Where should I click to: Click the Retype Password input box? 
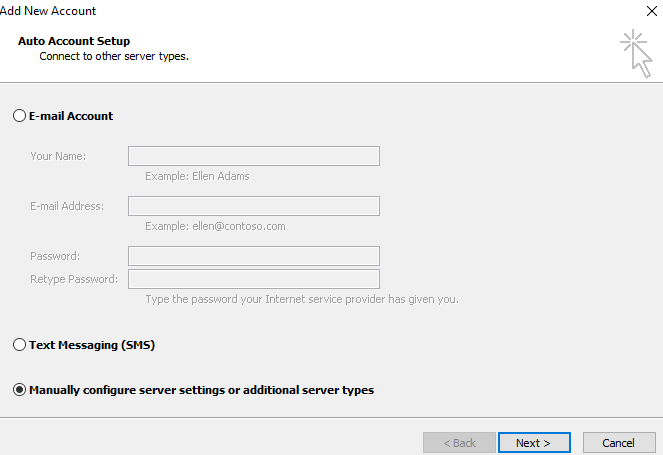click(254, 279)
